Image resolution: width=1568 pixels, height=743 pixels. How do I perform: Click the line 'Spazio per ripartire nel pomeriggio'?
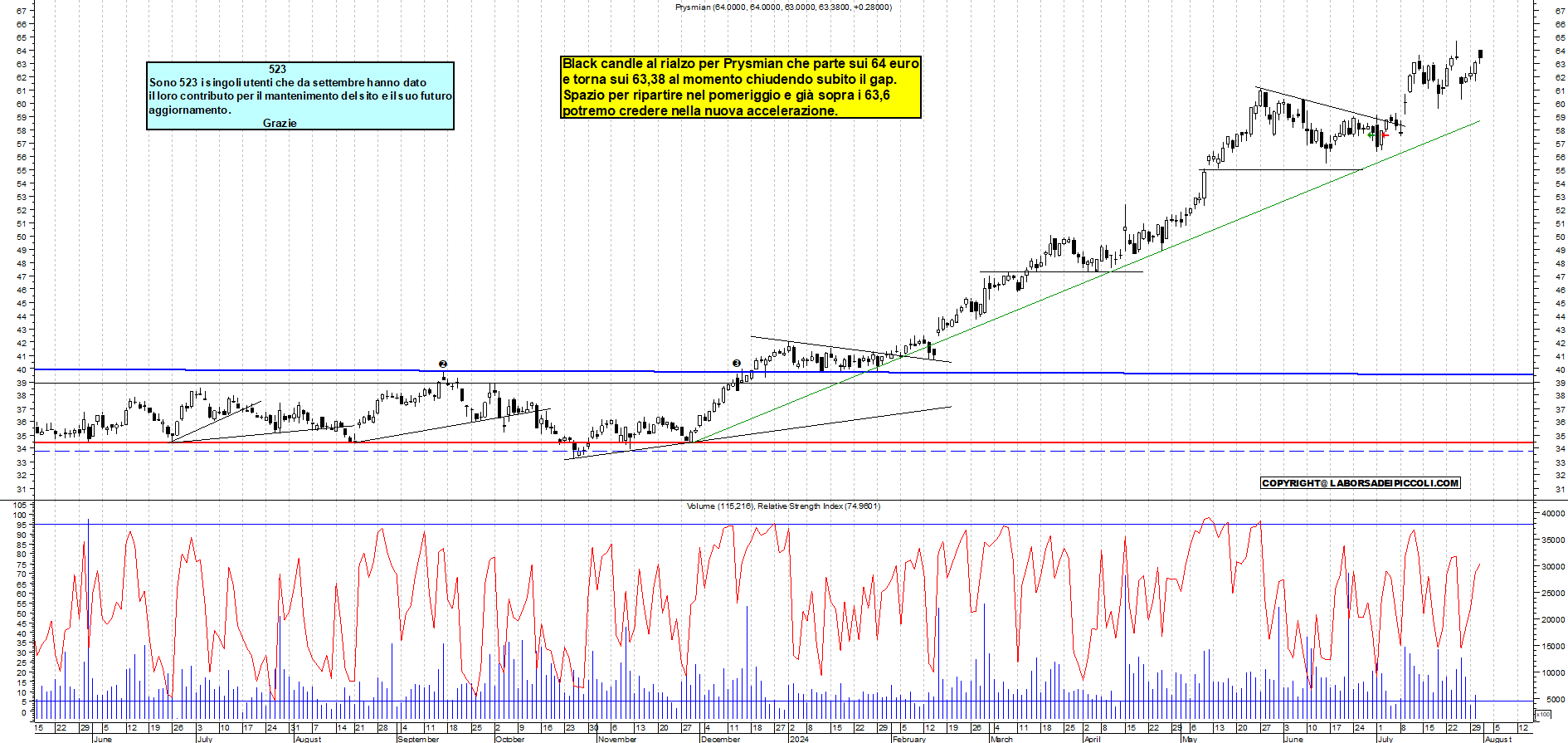coord(727,95)
